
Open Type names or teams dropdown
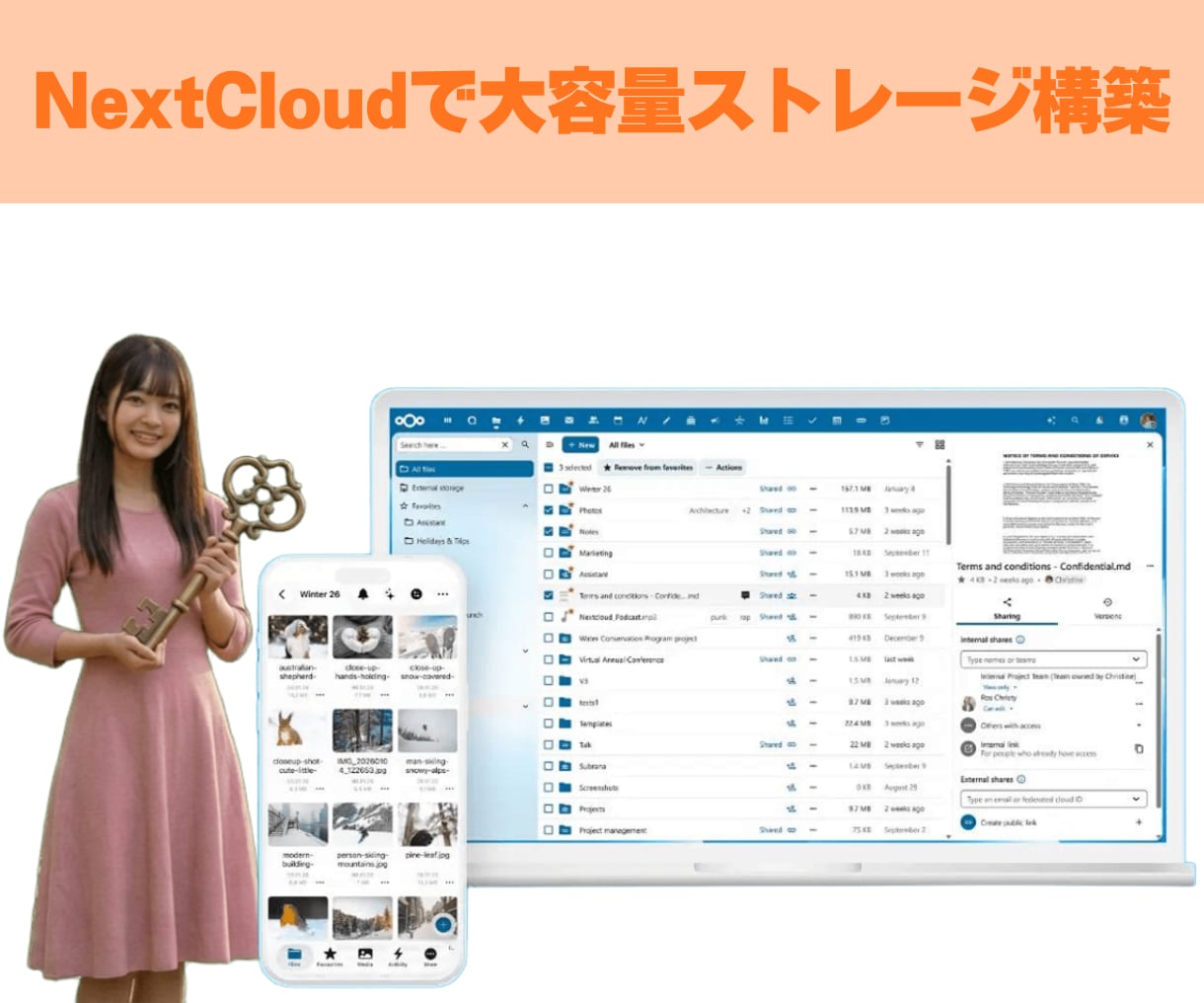point(1136,659)
